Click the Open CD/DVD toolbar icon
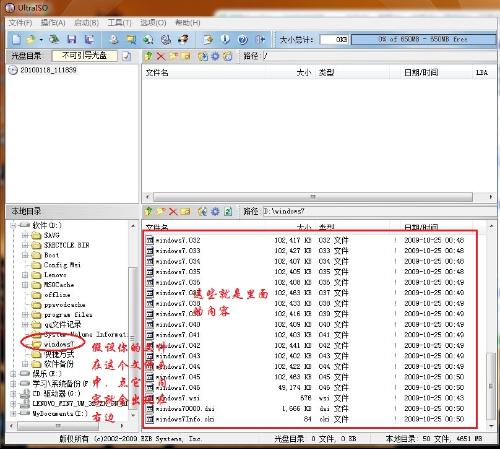Image resolution: width=500 pixels, height=449 pixels. pyautogui.click(x=54, y=40)
